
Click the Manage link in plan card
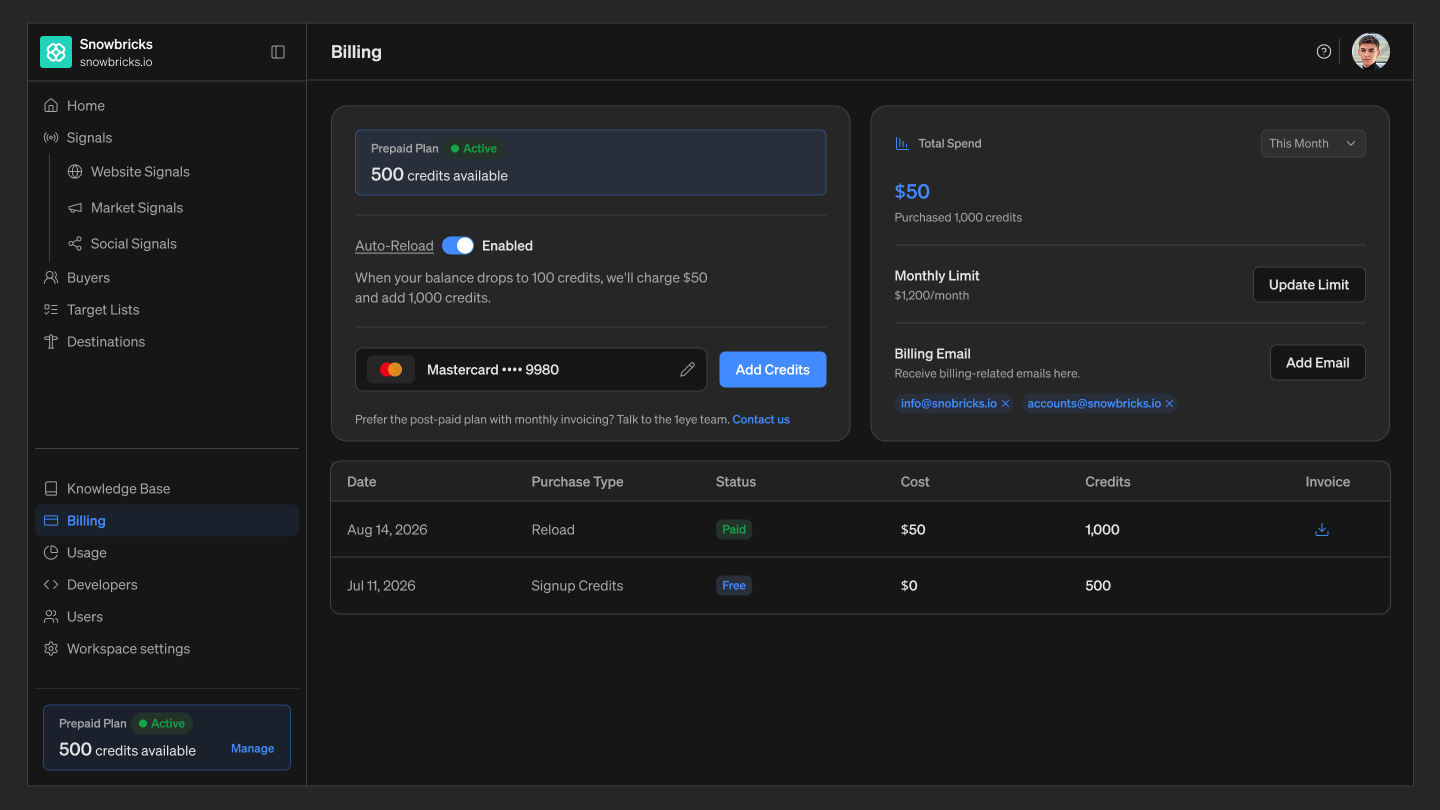click(x=252, y=748)
